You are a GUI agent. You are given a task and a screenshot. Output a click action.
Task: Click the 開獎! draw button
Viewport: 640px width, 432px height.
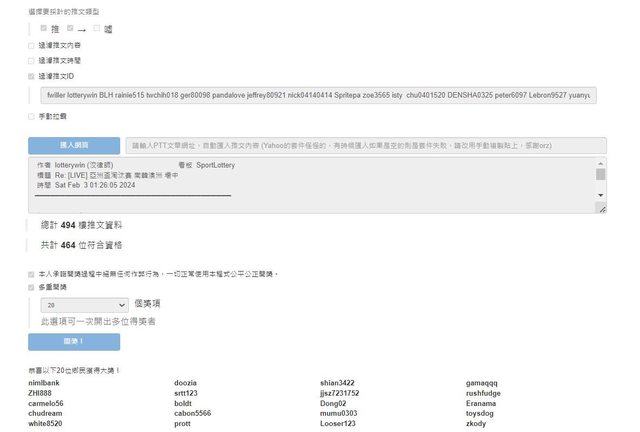(x=74, y=342)
